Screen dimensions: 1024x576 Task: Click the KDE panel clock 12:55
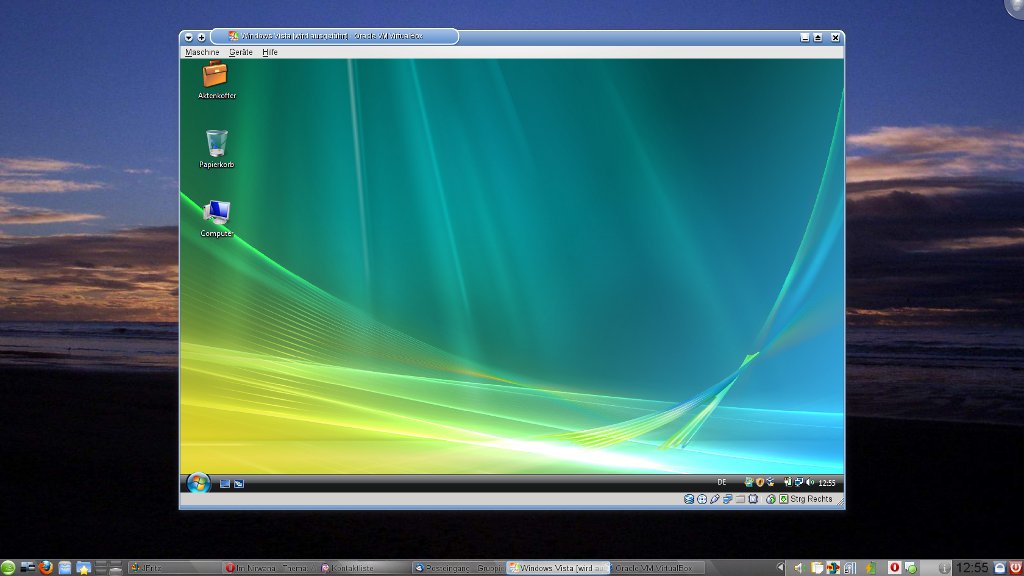972,568
